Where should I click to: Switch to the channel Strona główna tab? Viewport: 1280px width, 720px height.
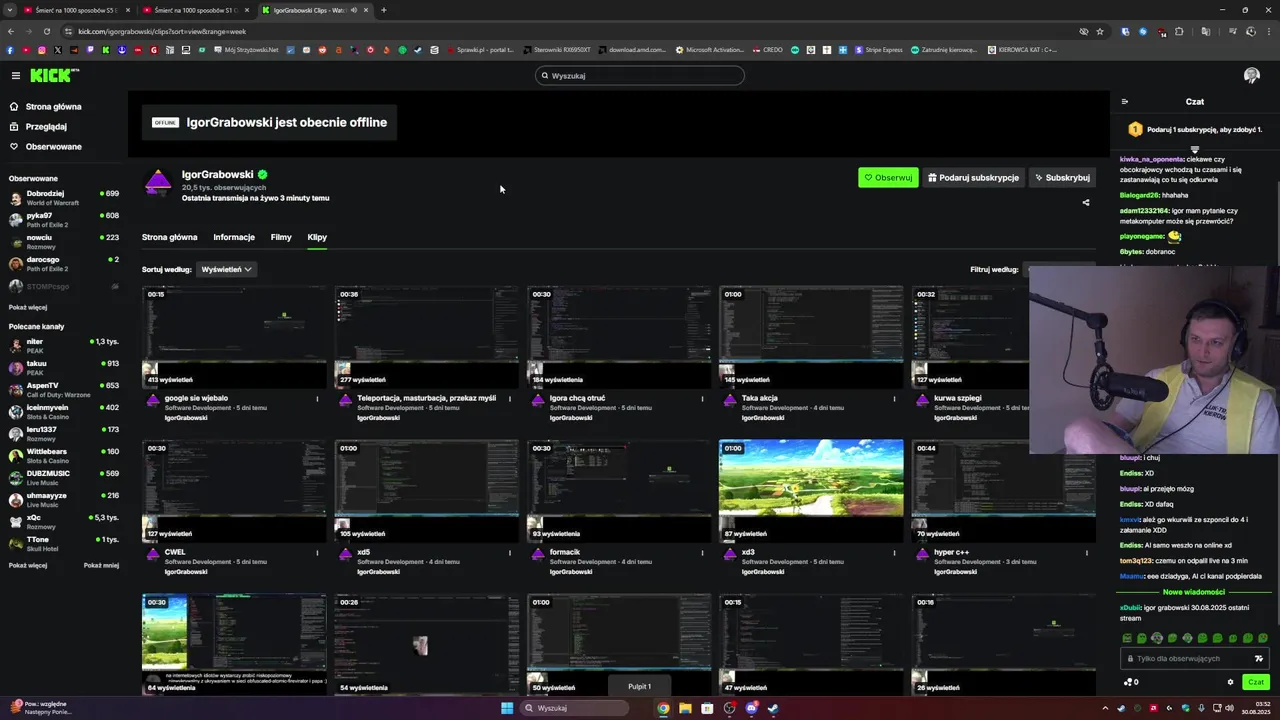point(169,237)
